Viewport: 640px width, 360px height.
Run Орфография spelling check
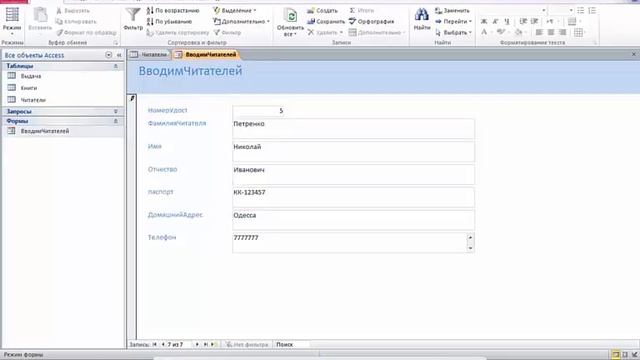[371, 22]
